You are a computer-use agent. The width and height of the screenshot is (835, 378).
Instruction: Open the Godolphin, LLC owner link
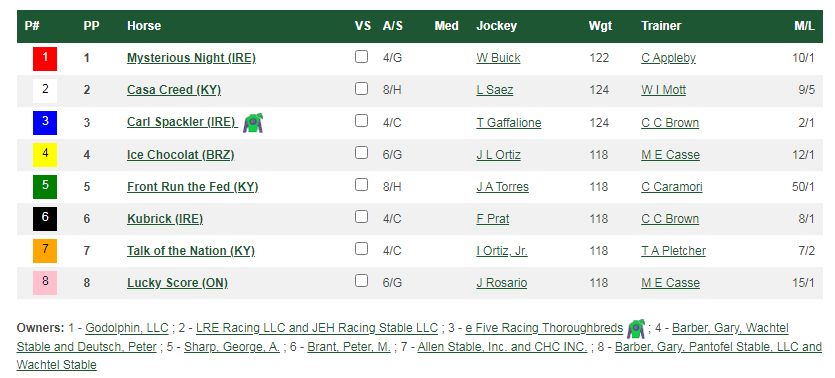(x=127, y=328)
